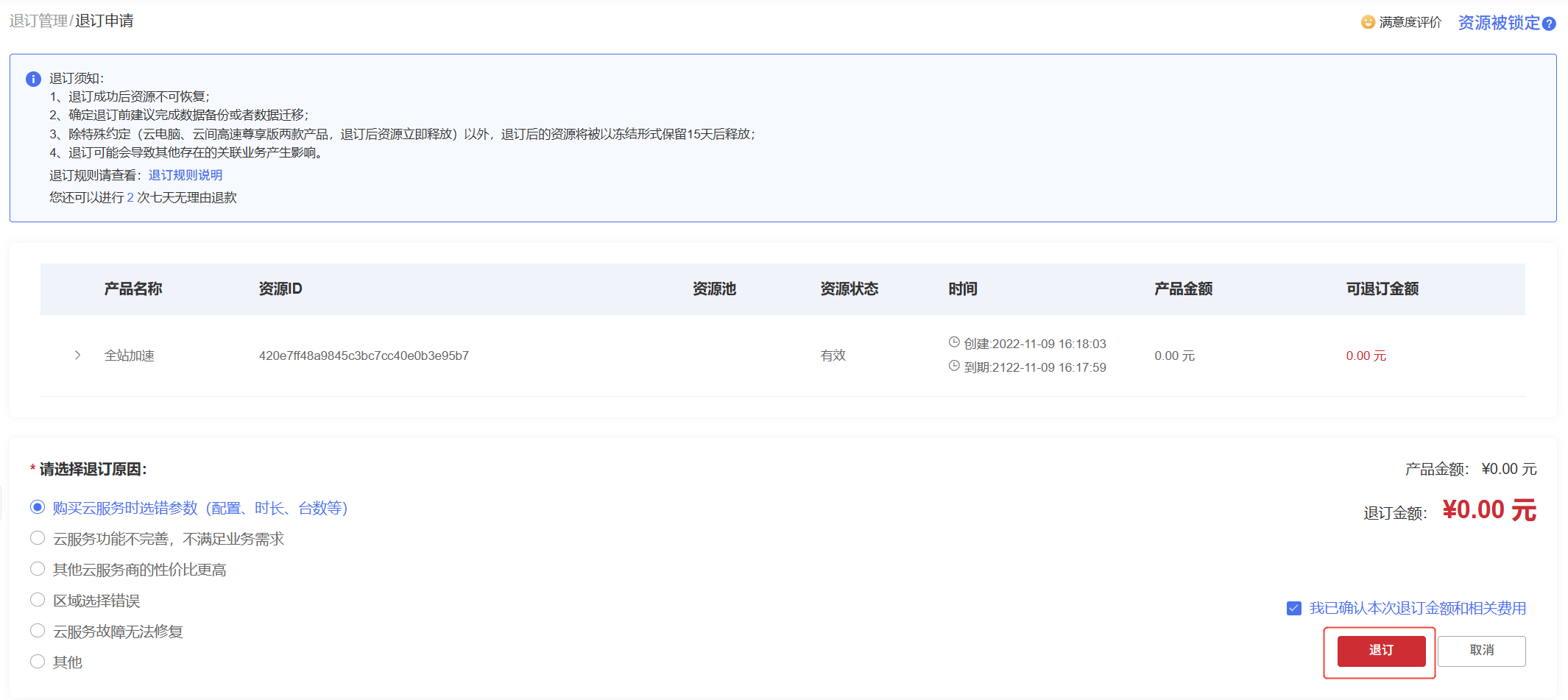Uncheck the 我已确认本次退订金额和相关费用 checkbox
The height and width of the screenshot is (700, 1568).
point(1293,608)
